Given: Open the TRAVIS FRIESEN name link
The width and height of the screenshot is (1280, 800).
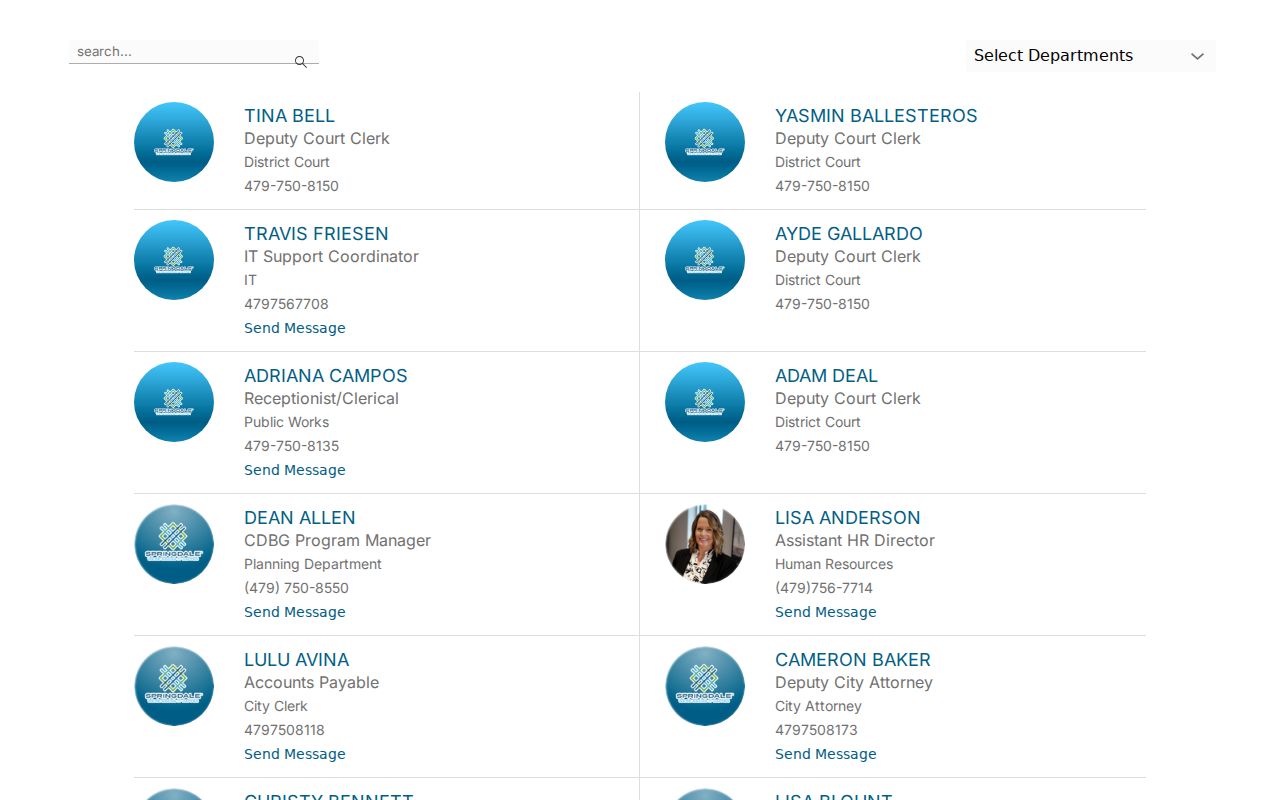Looking at the screenshot, I should click(316, 234).
